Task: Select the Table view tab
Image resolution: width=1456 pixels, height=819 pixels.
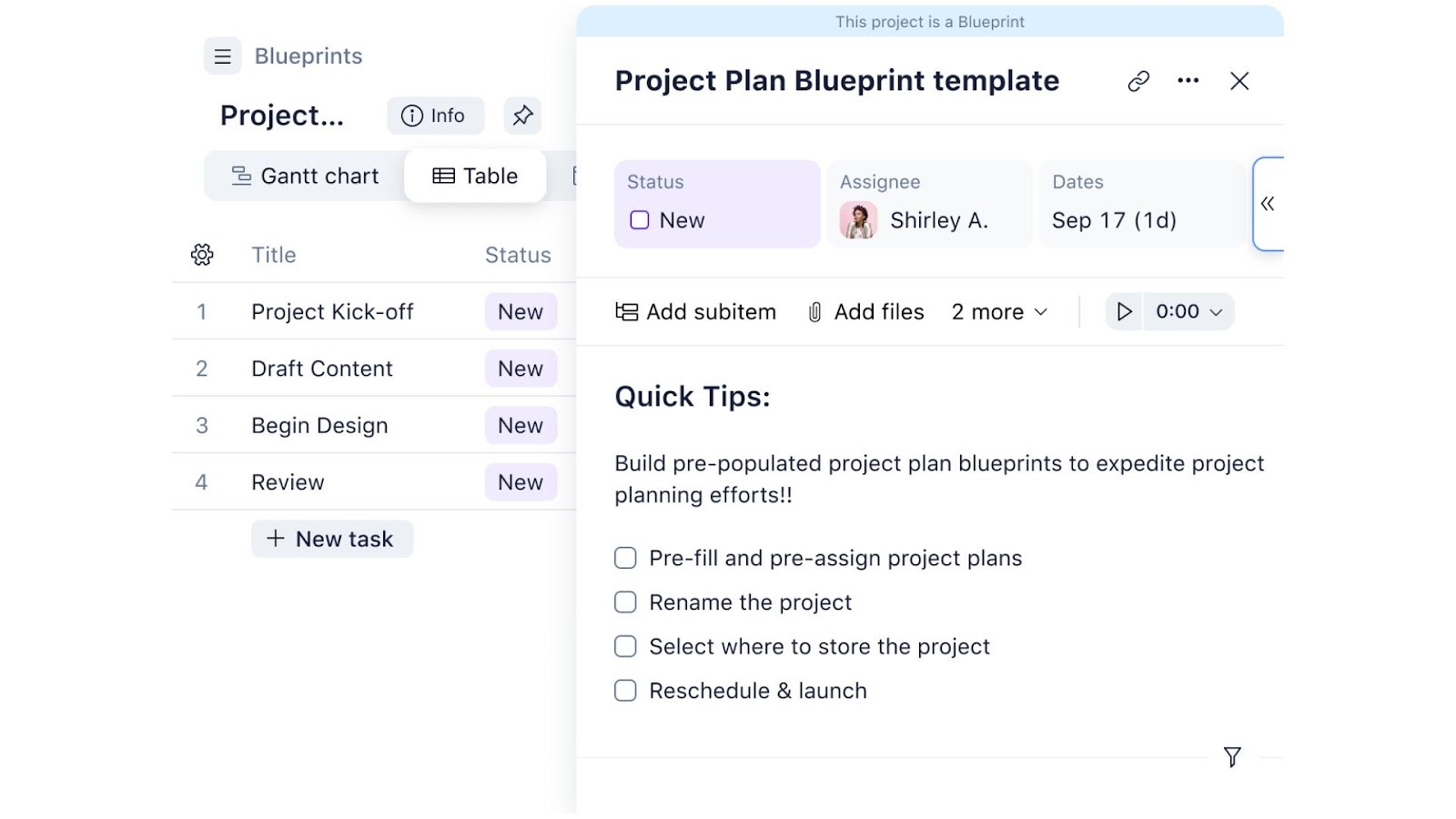Action: 474,176
